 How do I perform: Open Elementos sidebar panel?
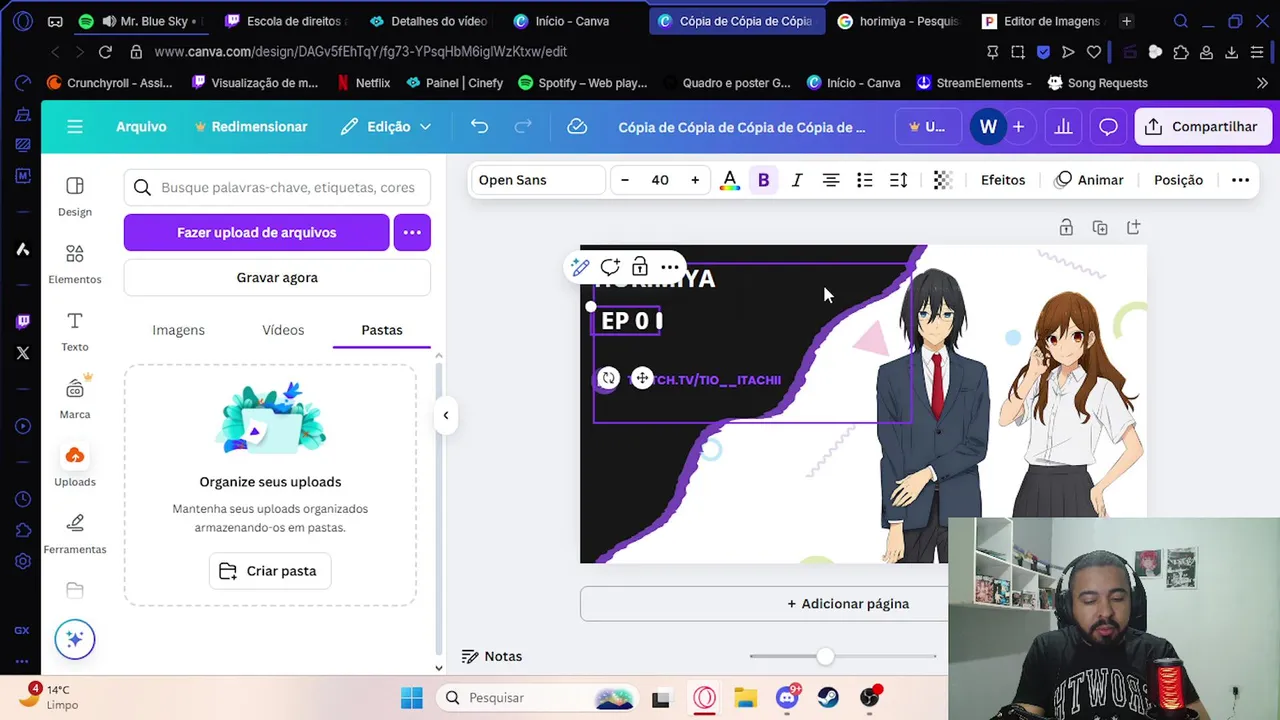(75, 265)
